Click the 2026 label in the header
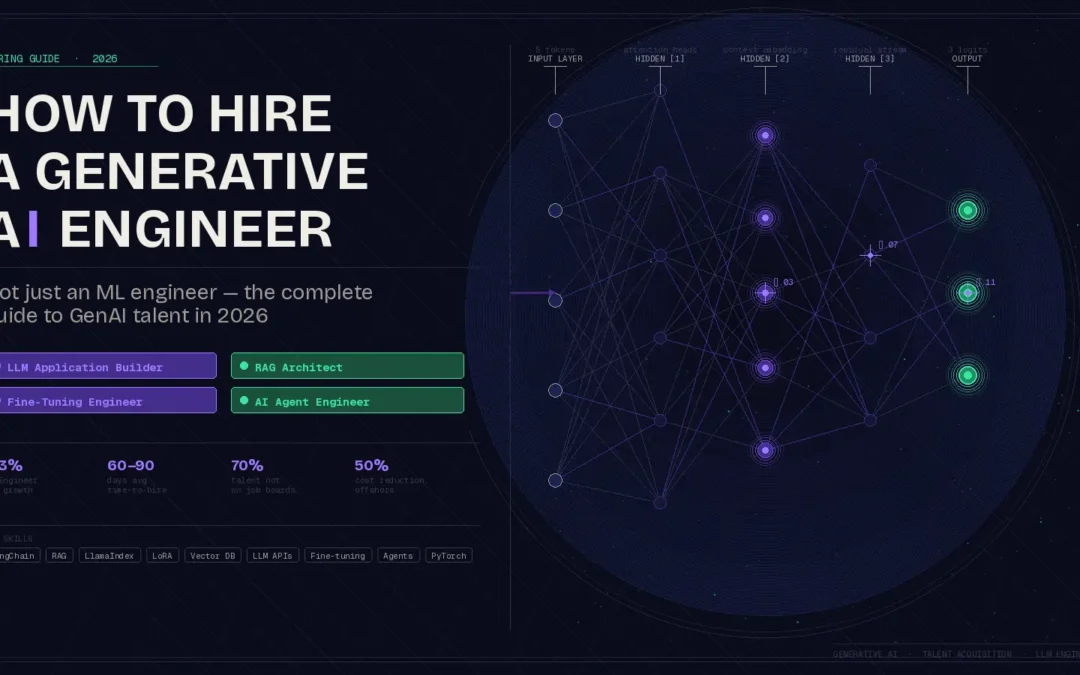The image size is (1080, 675). [x=105, y=59]
